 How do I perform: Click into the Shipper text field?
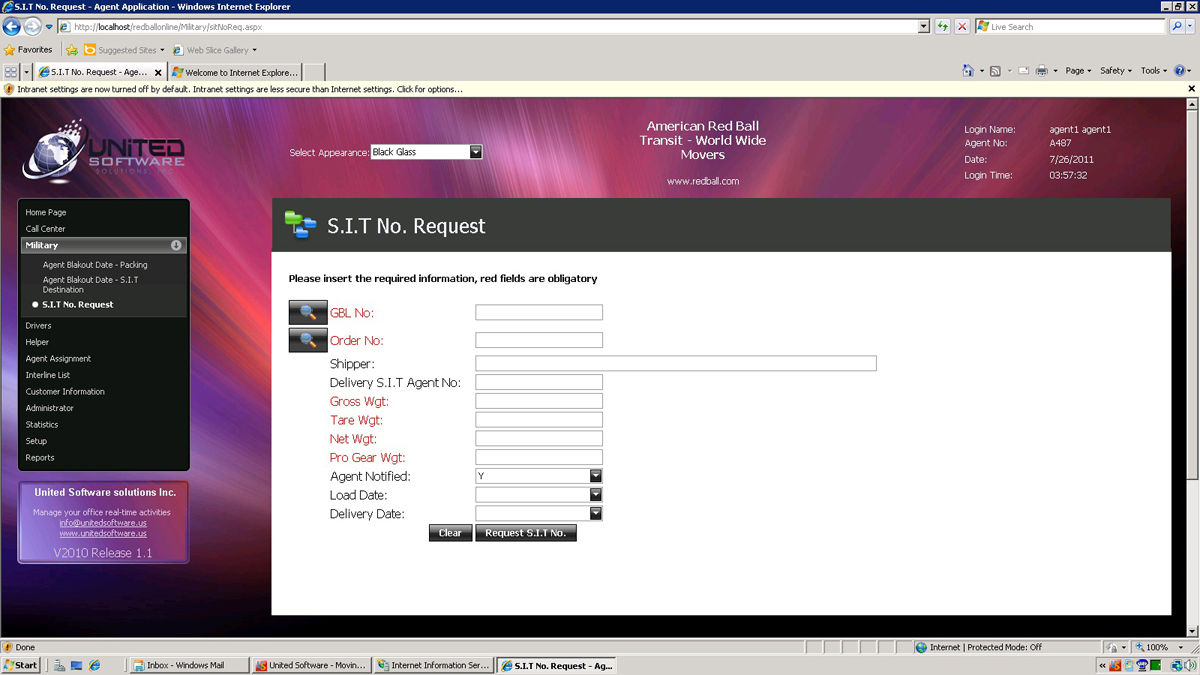(x=675, y=364)
